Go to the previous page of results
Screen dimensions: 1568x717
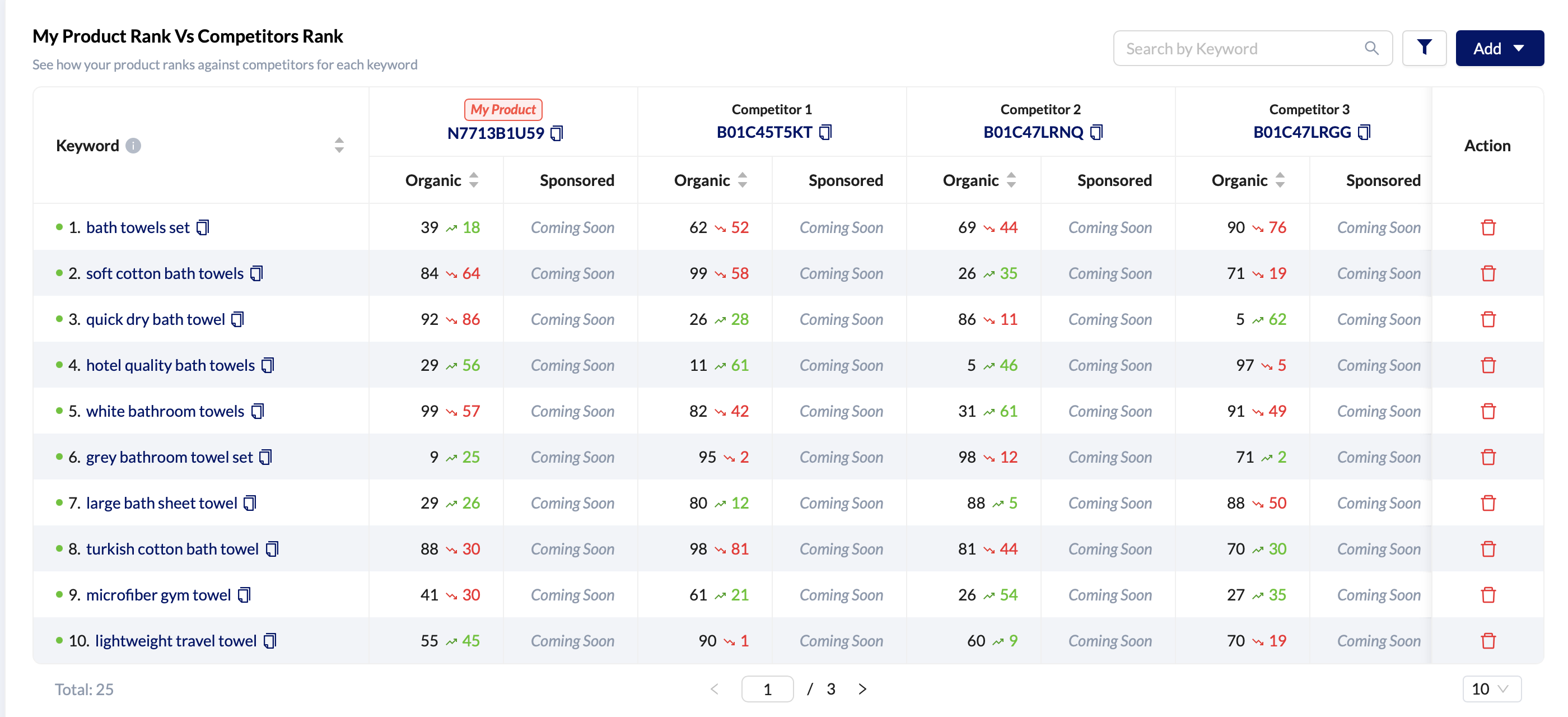pos(715,689)
